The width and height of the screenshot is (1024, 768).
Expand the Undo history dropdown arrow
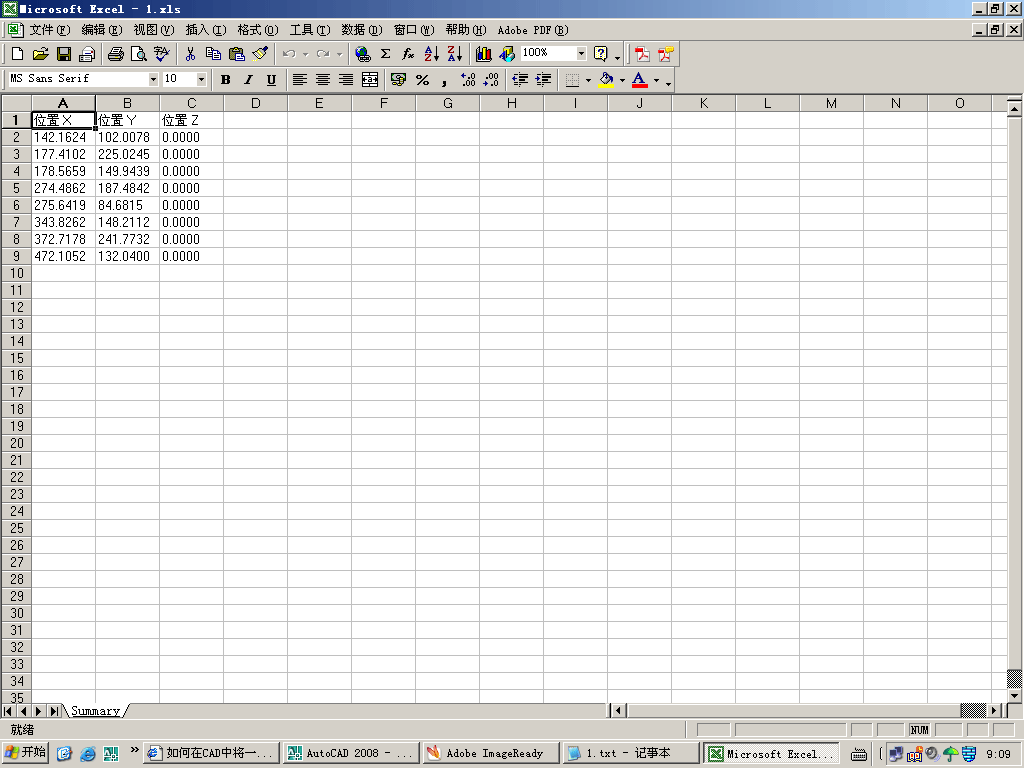[x=305, y=54]
